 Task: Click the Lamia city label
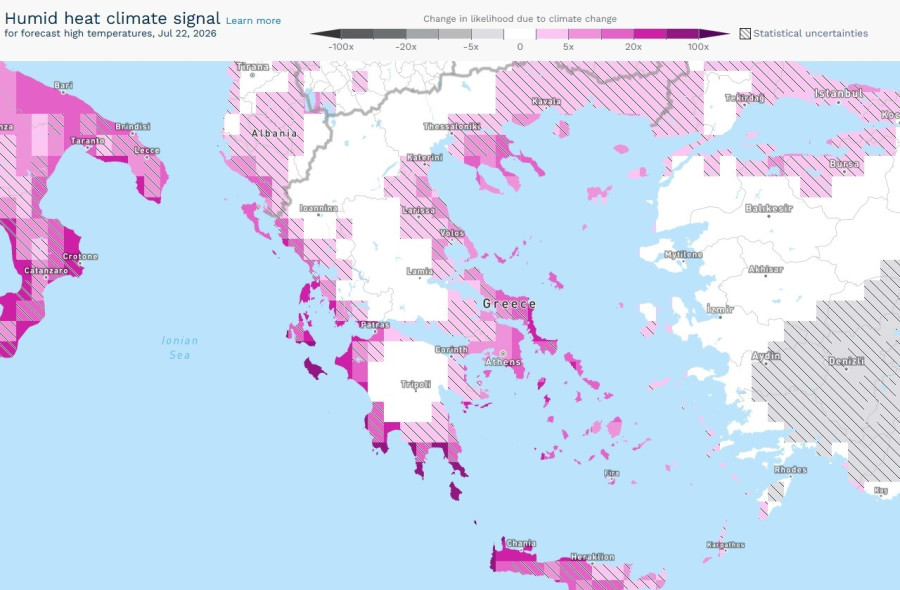[420, 271]
